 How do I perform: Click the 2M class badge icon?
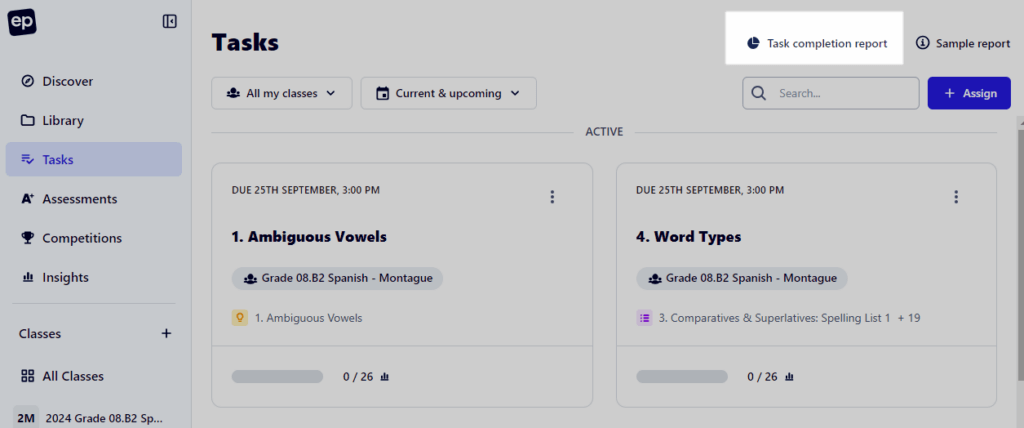(x=25, y=418)
